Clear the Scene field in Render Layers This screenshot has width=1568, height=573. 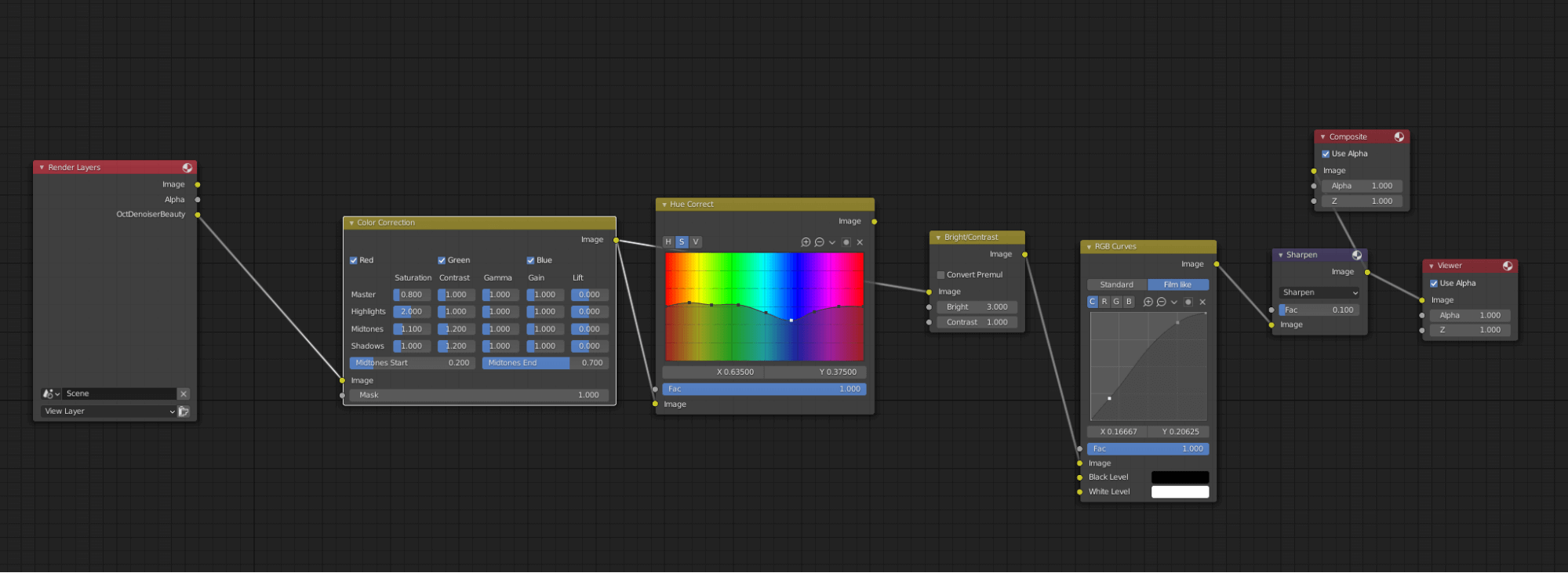184,394
